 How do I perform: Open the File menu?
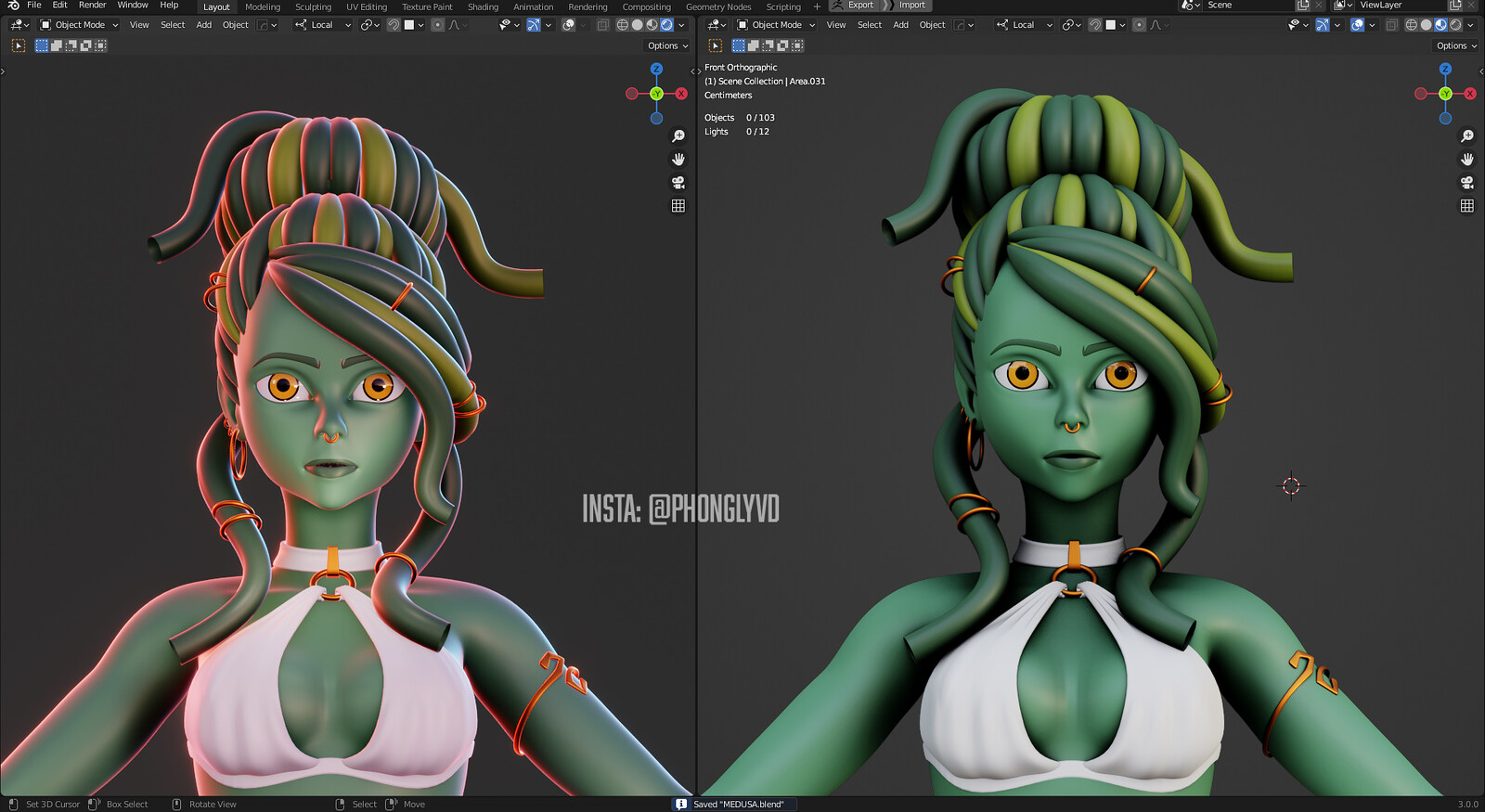coord(34,6)
